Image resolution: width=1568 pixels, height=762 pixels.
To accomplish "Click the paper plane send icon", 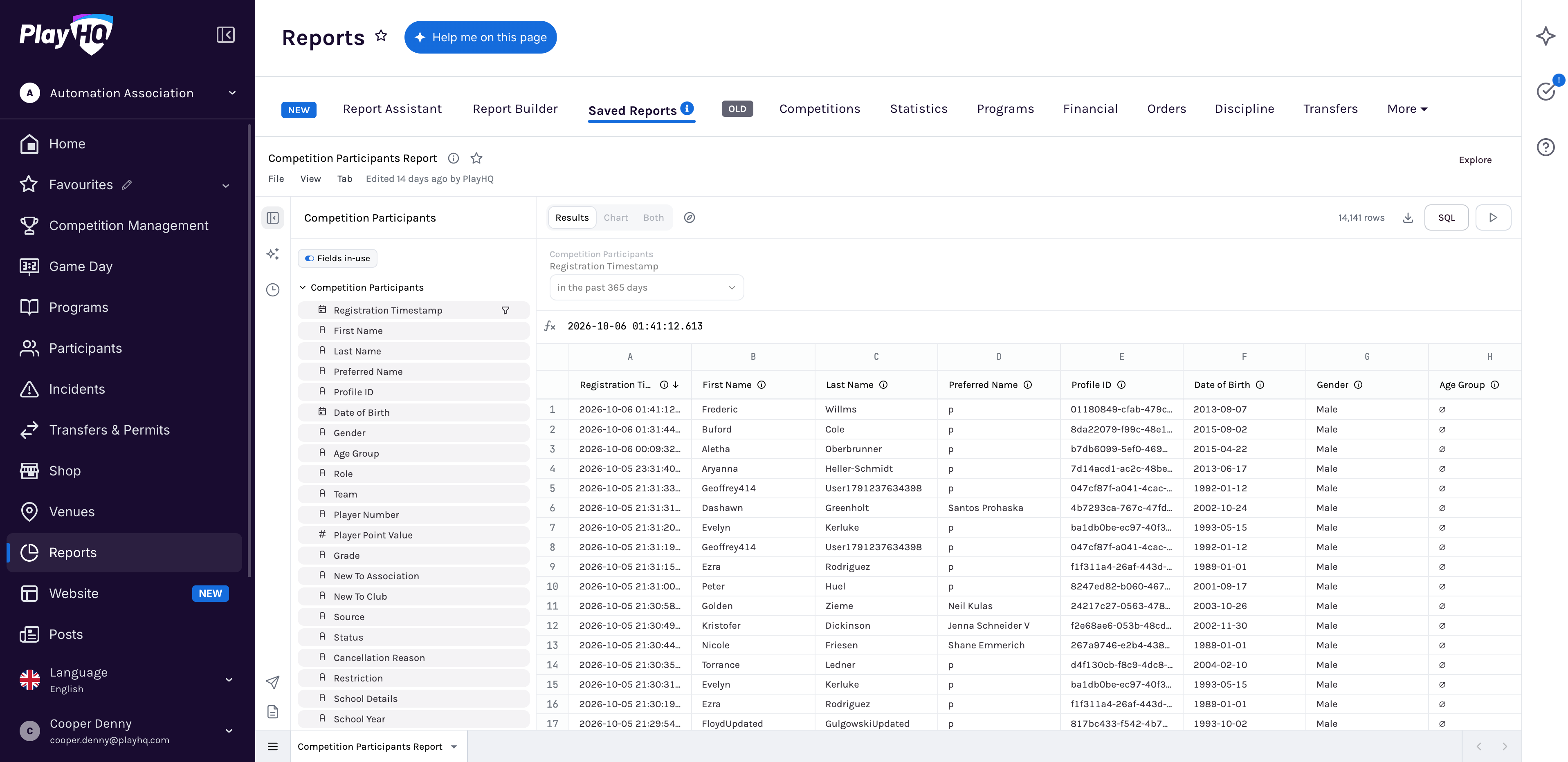I will click(273, 682).
